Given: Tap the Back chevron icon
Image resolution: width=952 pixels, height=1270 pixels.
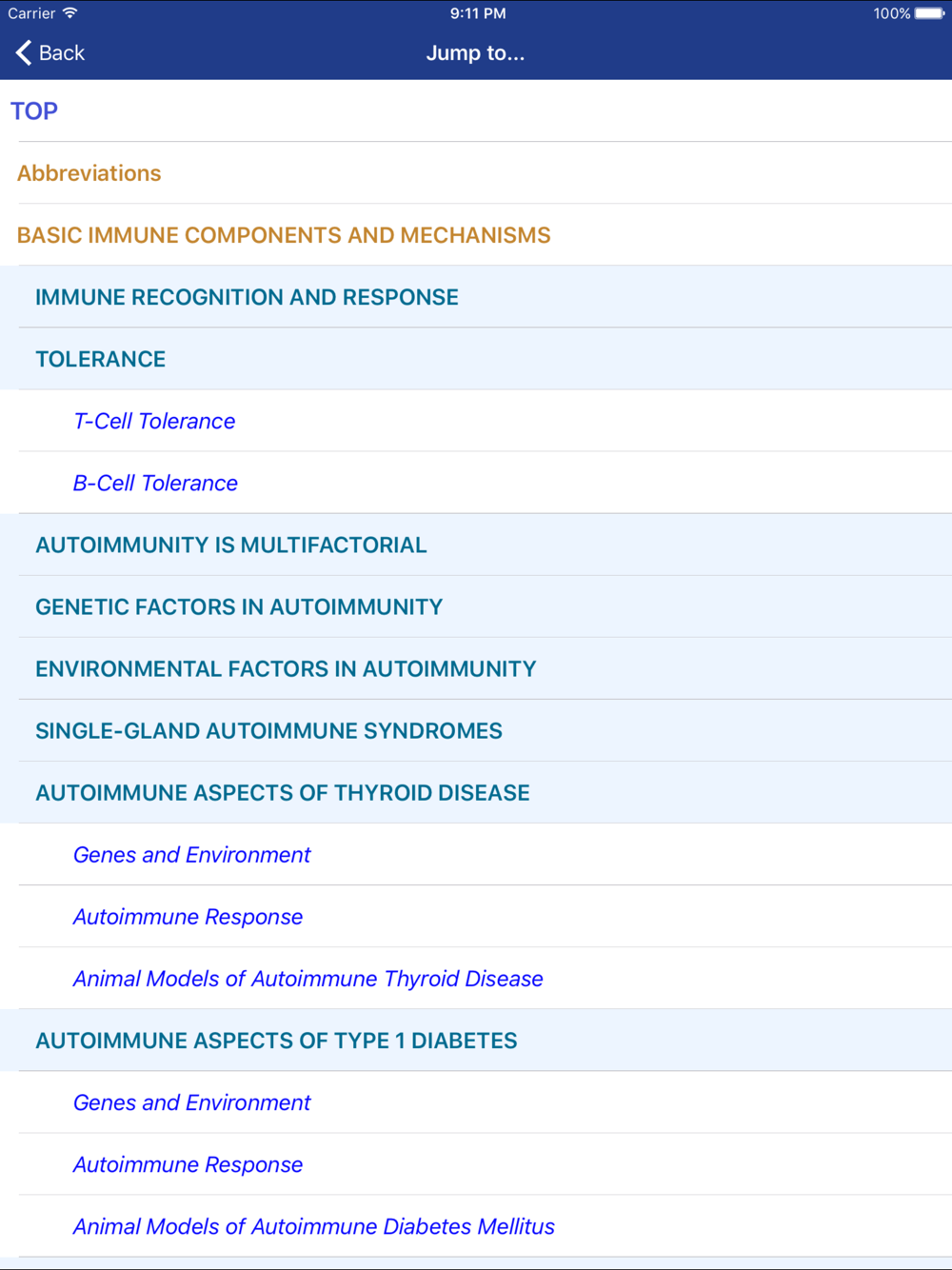Looking at the screenshot, I should pos(24,52).
